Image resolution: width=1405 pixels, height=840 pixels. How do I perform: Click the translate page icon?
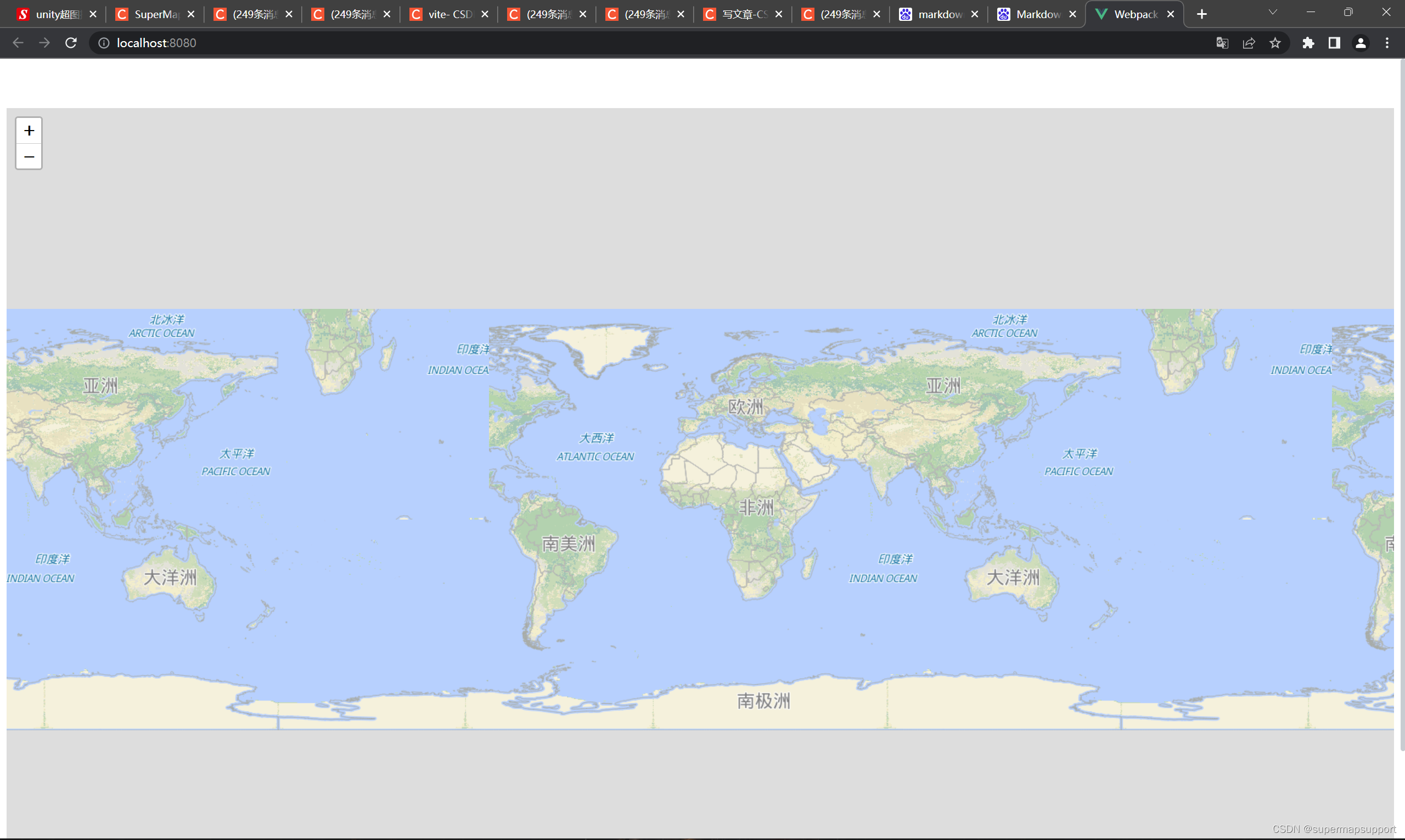pos(1222,43)
